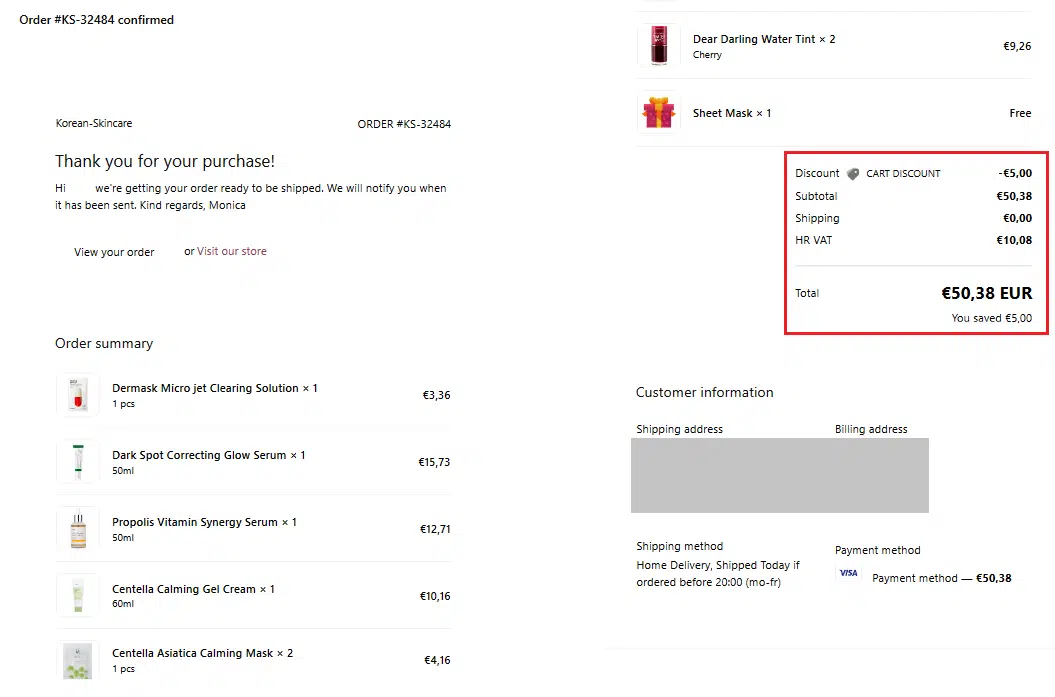Screen dimensions: 1055x697
Task: Open the View your order button
Action: pos(114,252)
